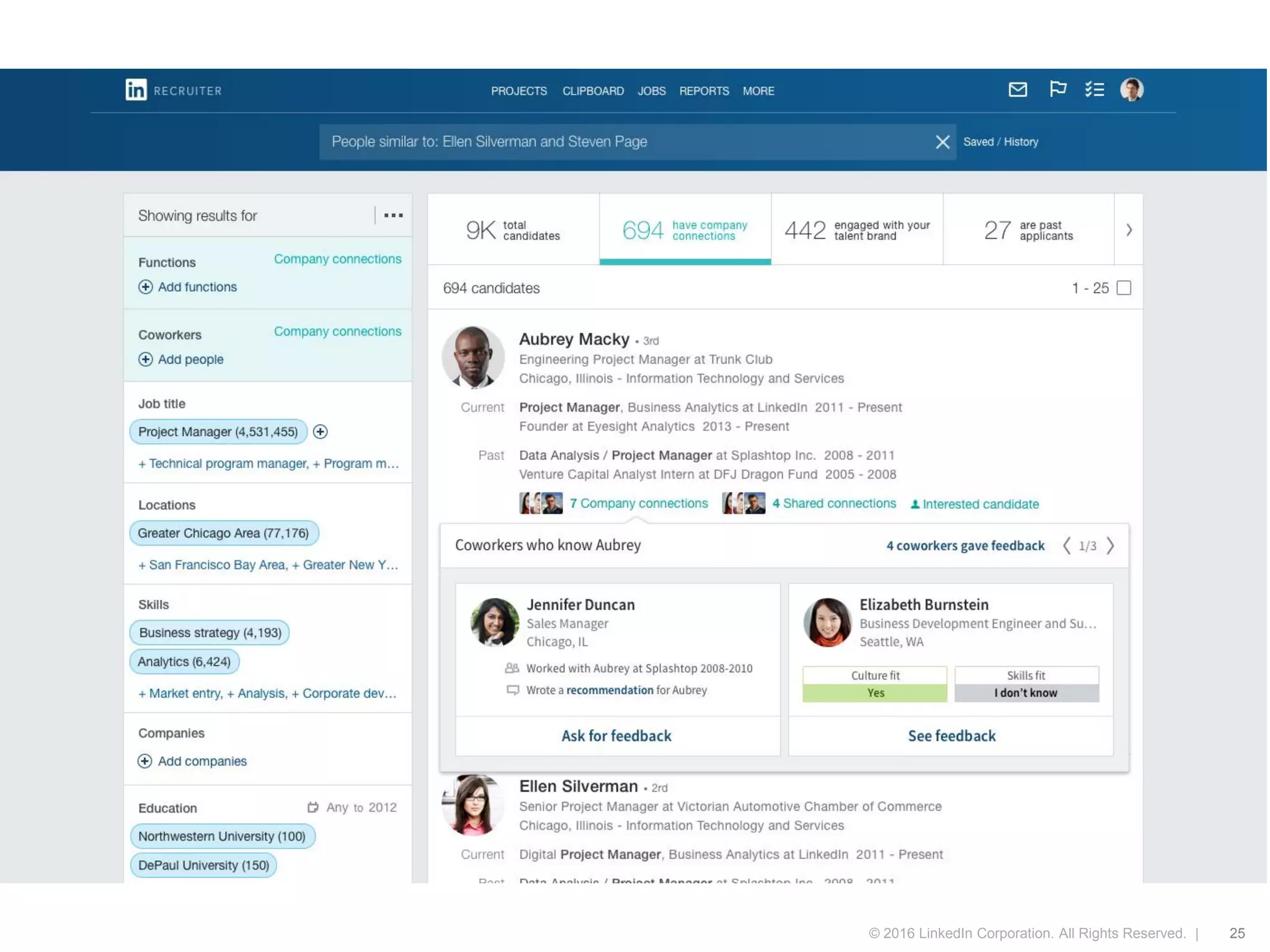1270x952 pixels.
Task: Click plus icon next to Project Manager
Action: [x=320, y=432]
